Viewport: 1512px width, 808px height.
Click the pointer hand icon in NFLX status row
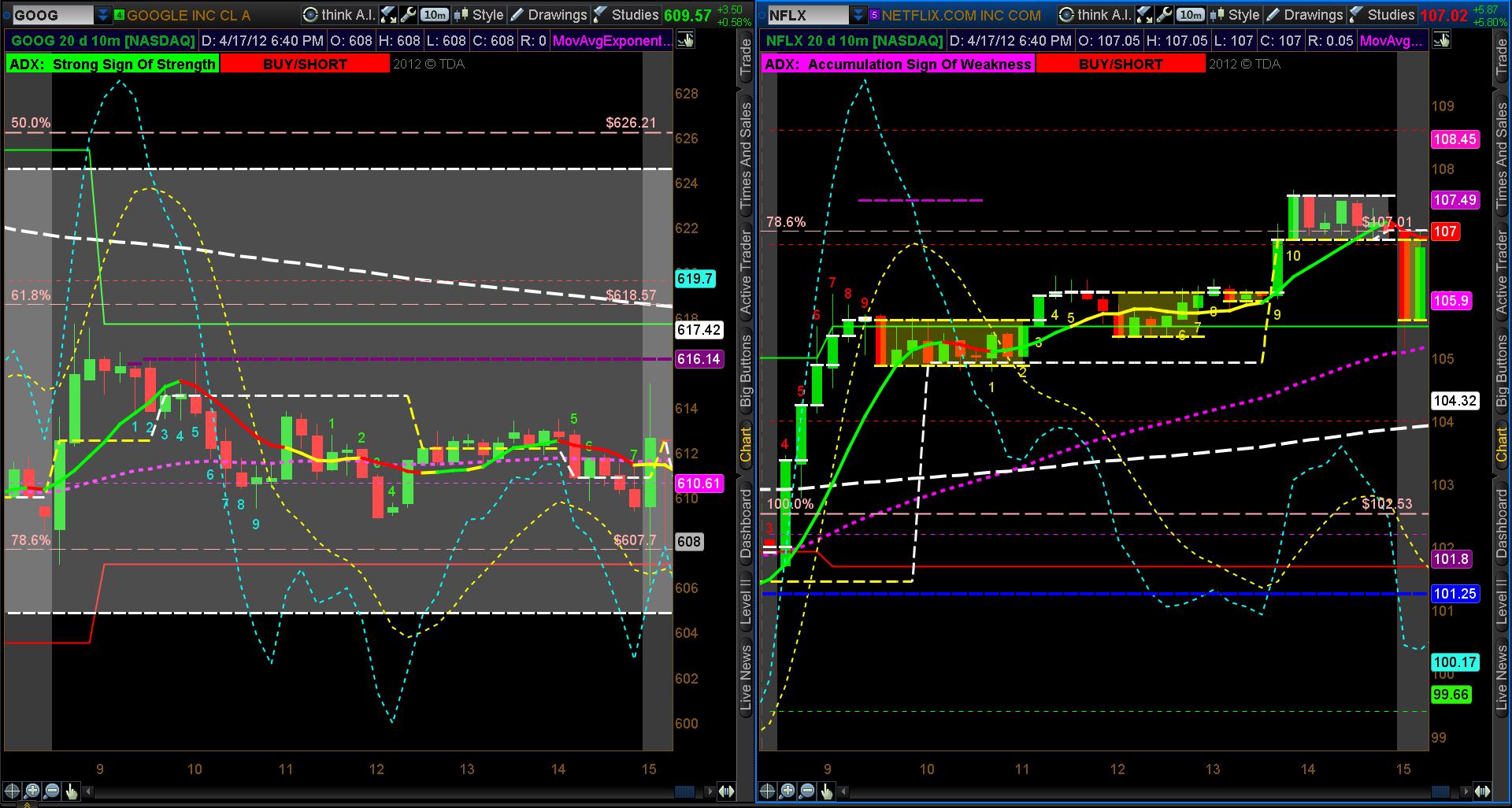coord(1441,40)
